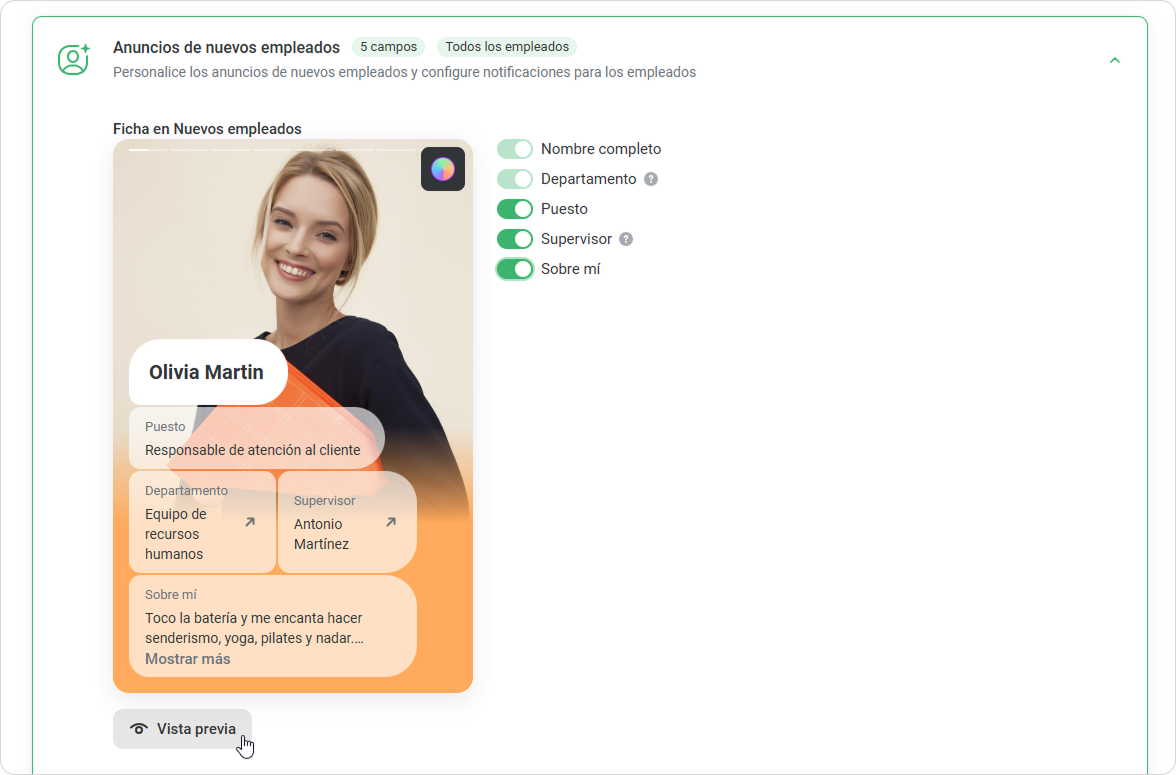The width and height of the screenshot is (1176, 775).
Task: Turn off the Supervisor toggle
Action: (x=515, y=239)
